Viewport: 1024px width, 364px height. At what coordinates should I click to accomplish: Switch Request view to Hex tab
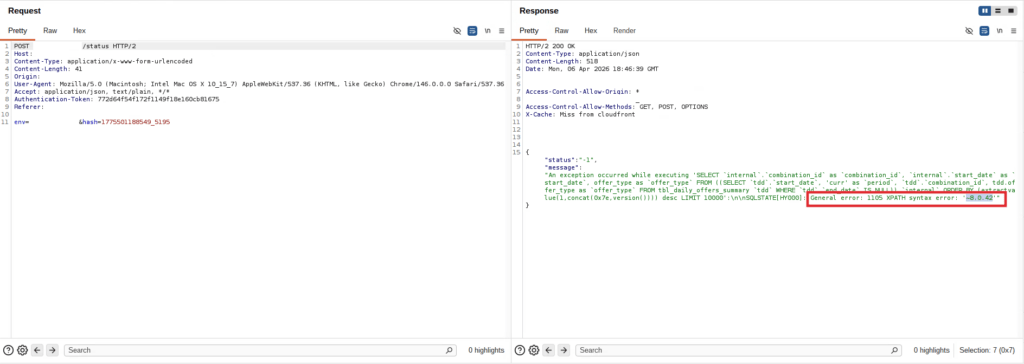[79, 31]
